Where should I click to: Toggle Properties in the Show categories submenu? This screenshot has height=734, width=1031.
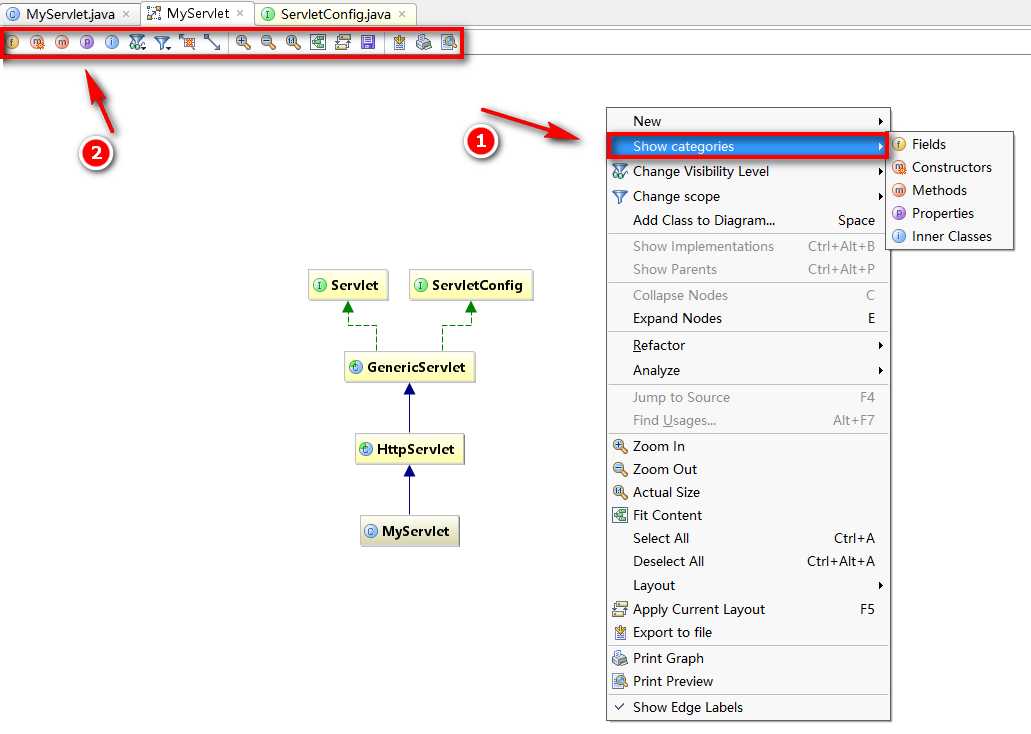click(950, 213)
